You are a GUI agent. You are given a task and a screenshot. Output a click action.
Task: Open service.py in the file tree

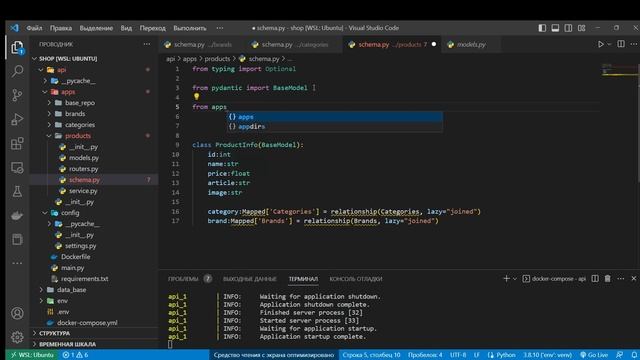pos(83,191)
